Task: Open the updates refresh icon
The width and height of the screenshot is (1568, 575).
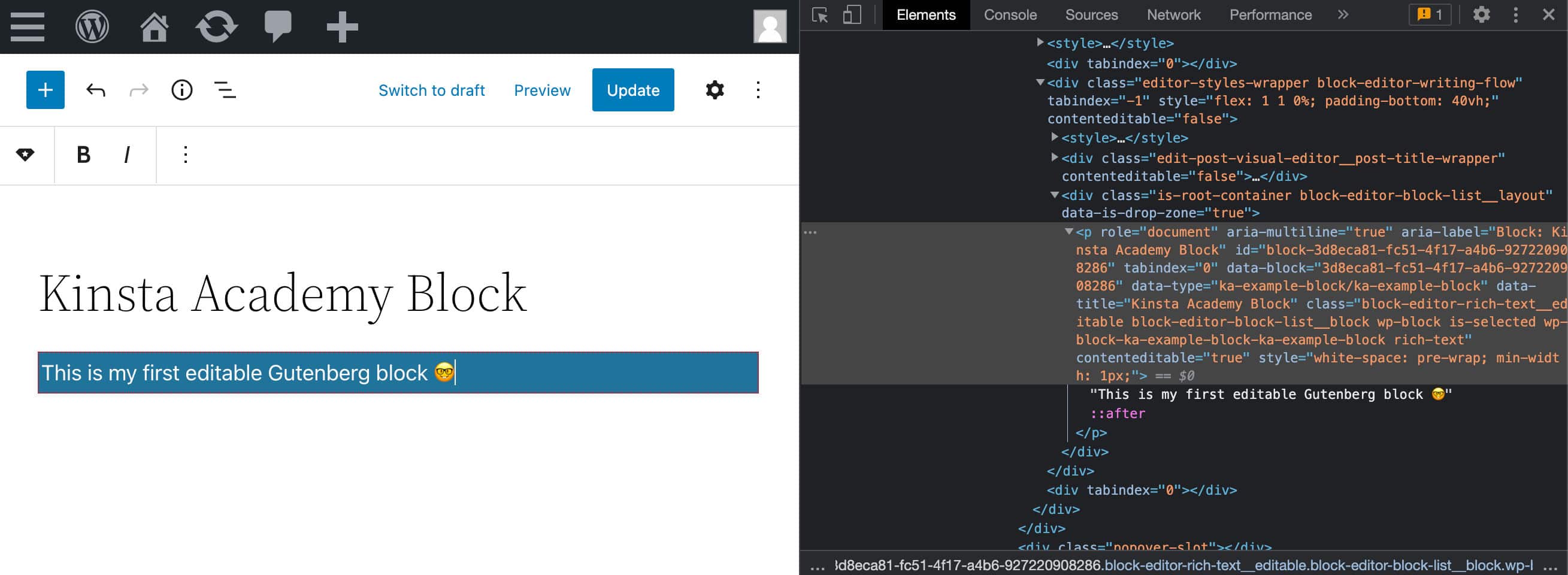Action: (x=216, y=27)
